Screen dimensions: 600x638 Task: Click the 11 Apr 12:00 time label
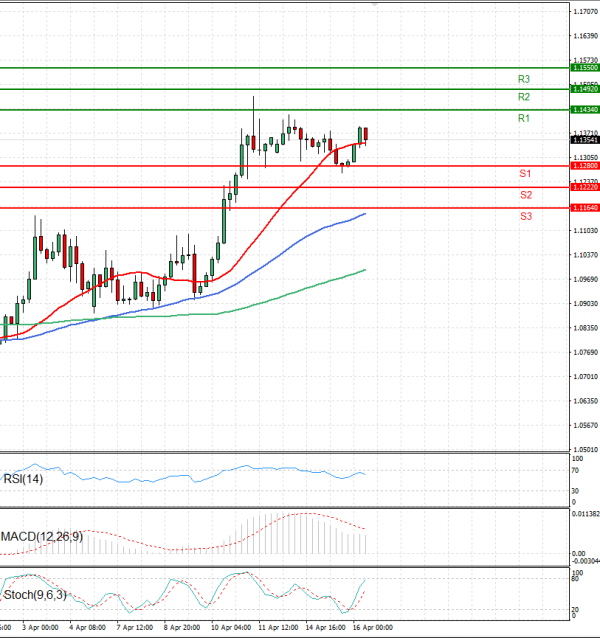pyautogui.click(x=277, y=629)
